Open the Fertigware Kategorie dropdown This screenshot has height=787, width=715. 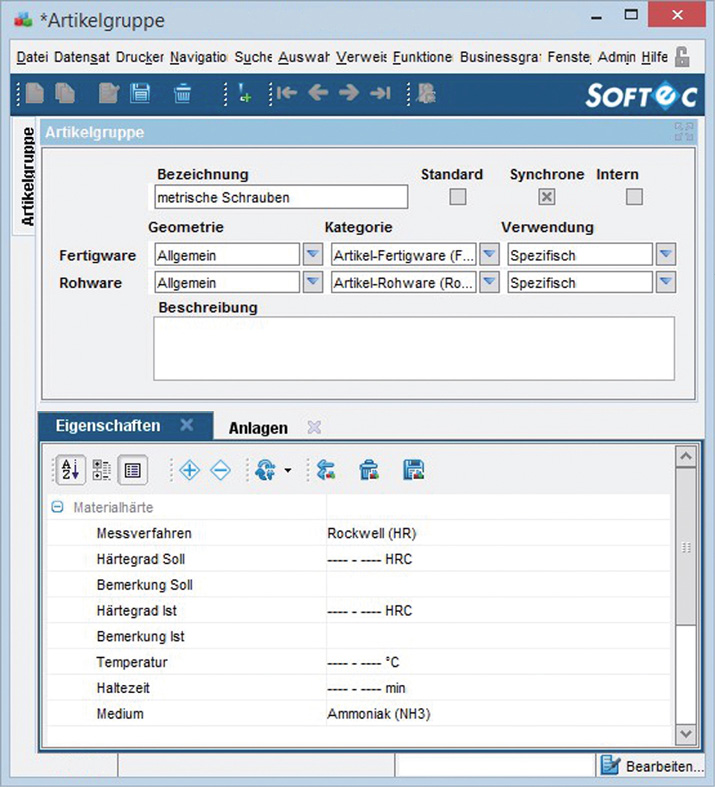[x=489, y=255]
